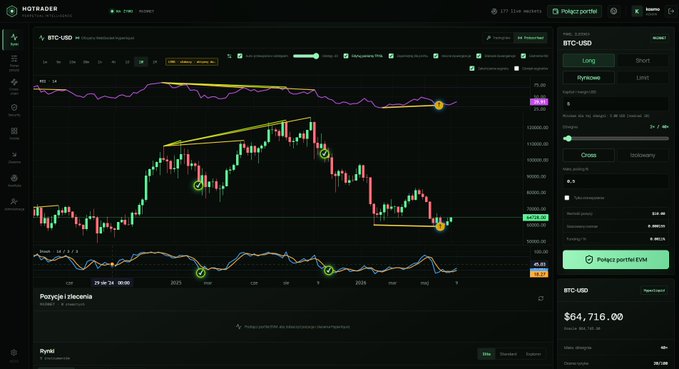Click the Dźwignia leverage slider
The image size is (679, 369).
pos(616,139)
